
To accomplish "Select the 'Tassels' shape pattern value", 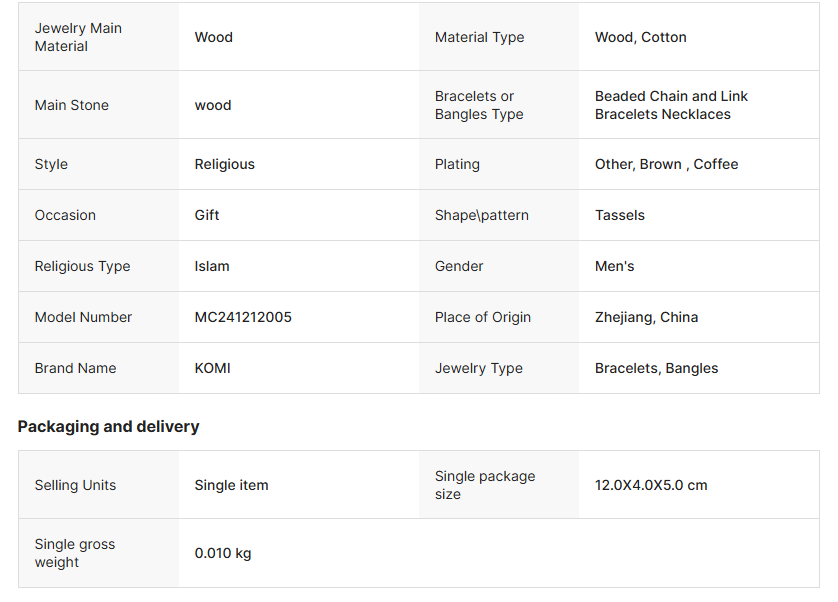I will (619, 215).
